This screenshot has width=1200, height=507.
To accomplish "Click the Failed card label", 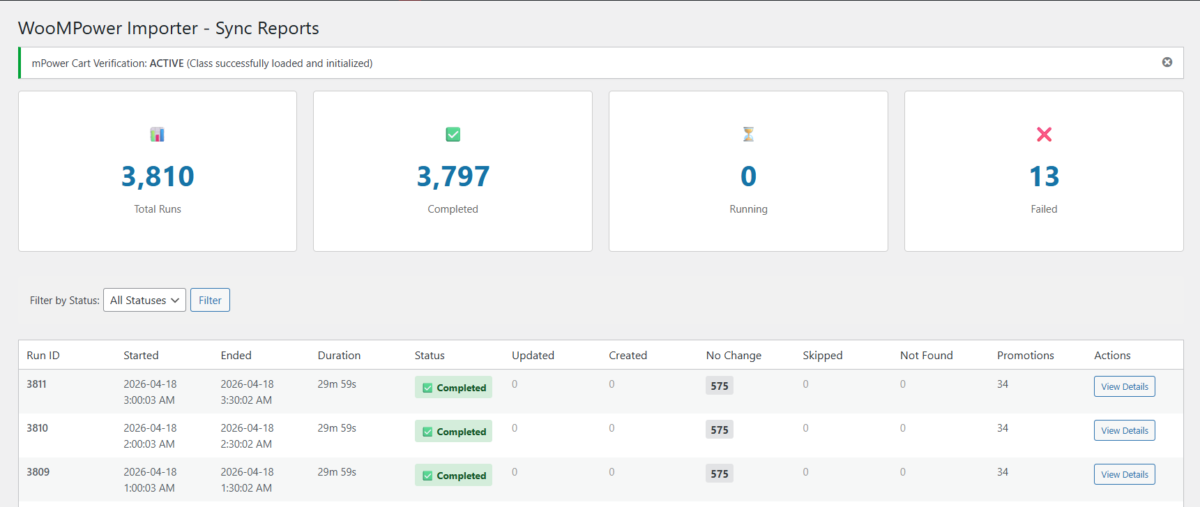I will (x=1044, y=209).
